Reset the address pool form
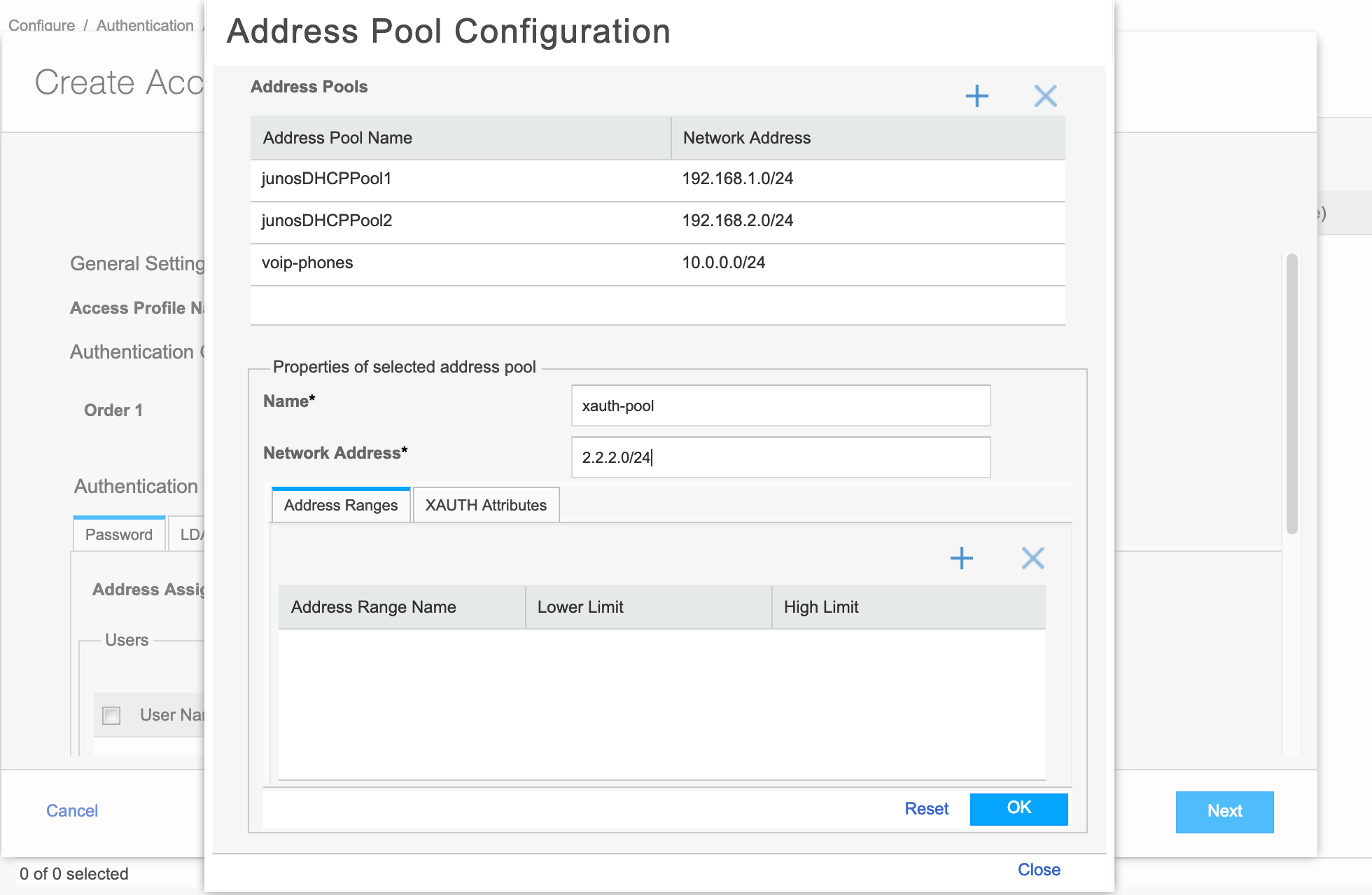1372x895 pixels. tap(926, 809)
